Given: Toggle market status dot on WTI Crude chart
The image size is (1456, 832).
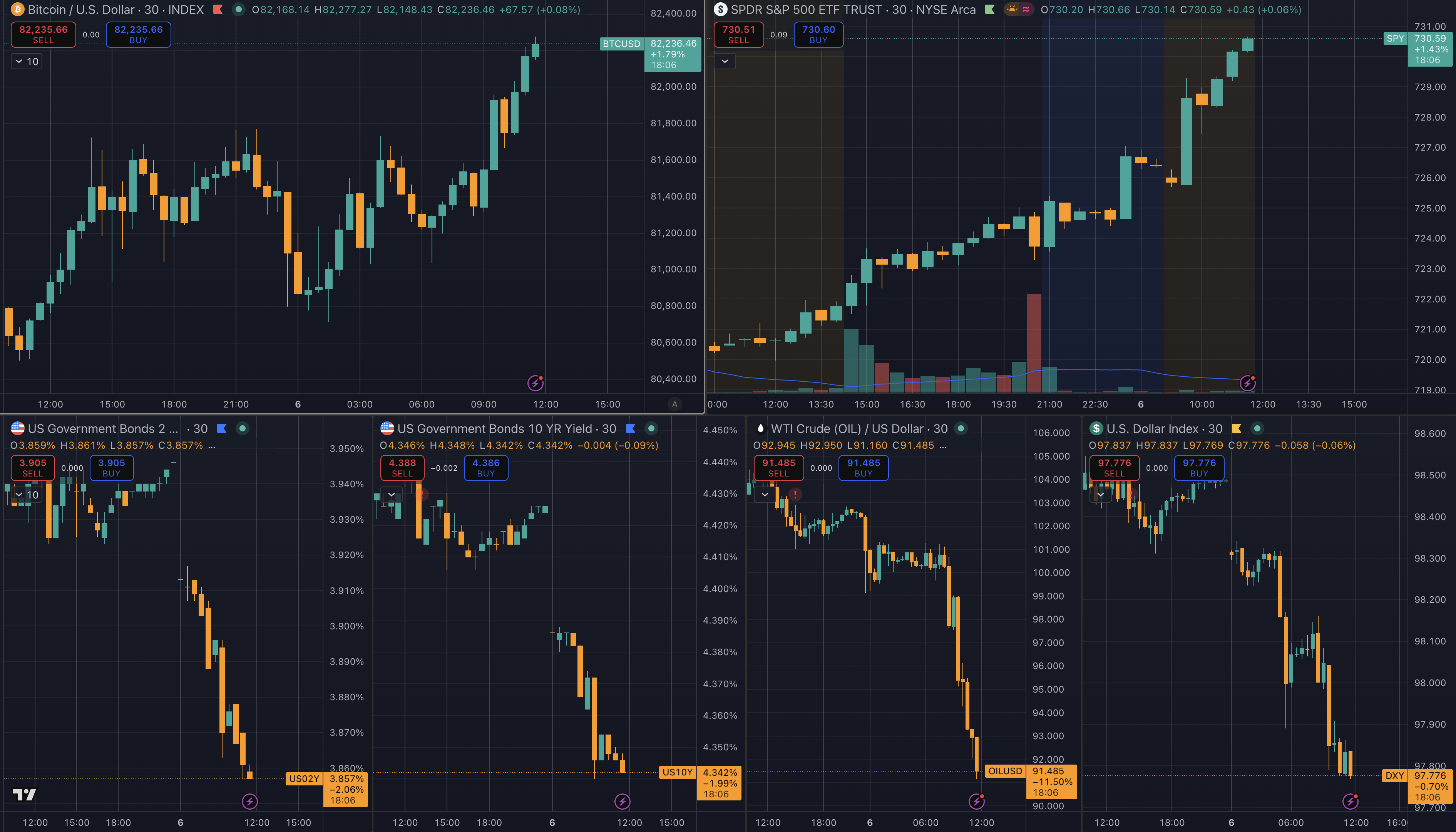Looking at the screenshot, I should click(x=961, y=429).
